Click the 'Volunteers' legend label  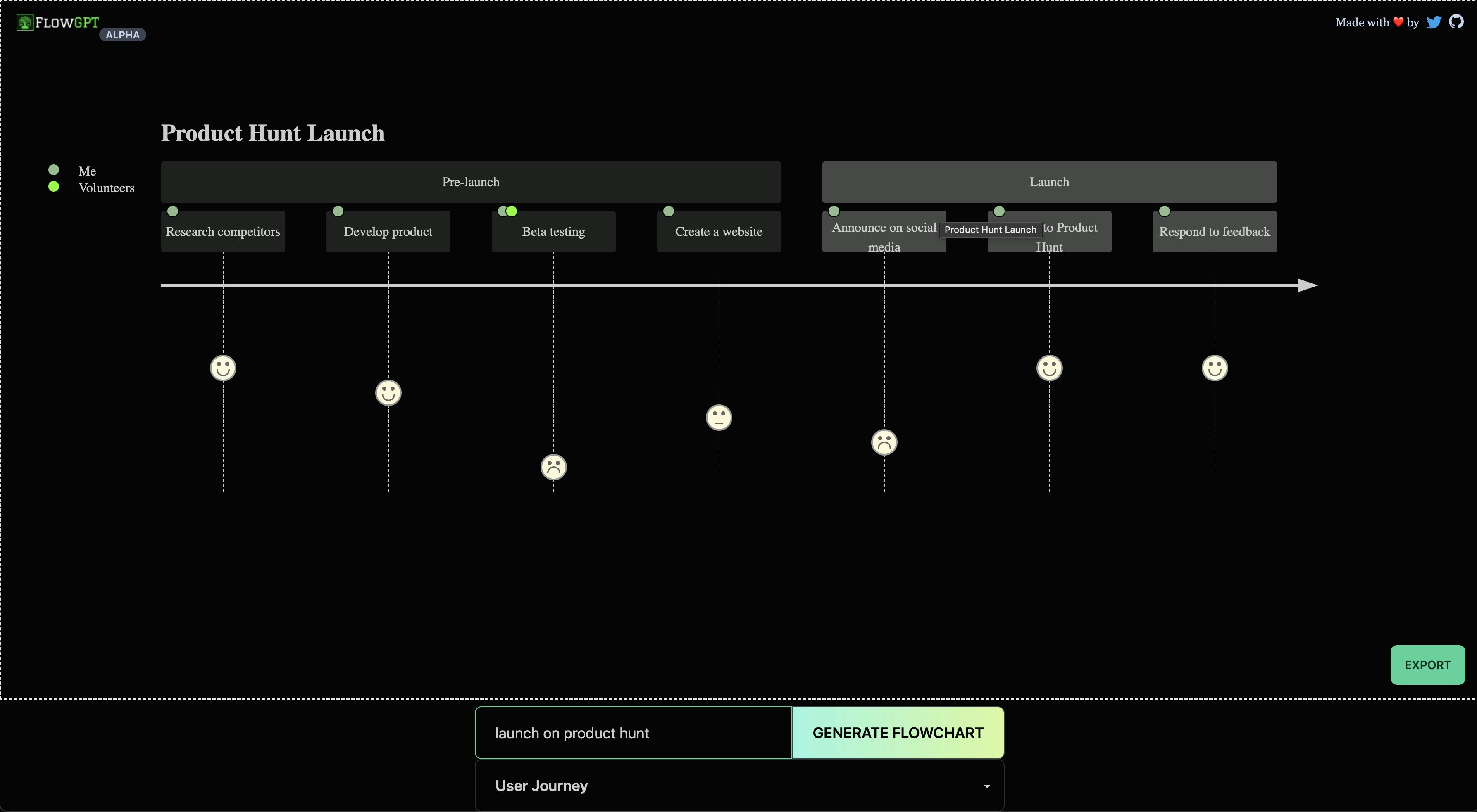click(107, 188)
